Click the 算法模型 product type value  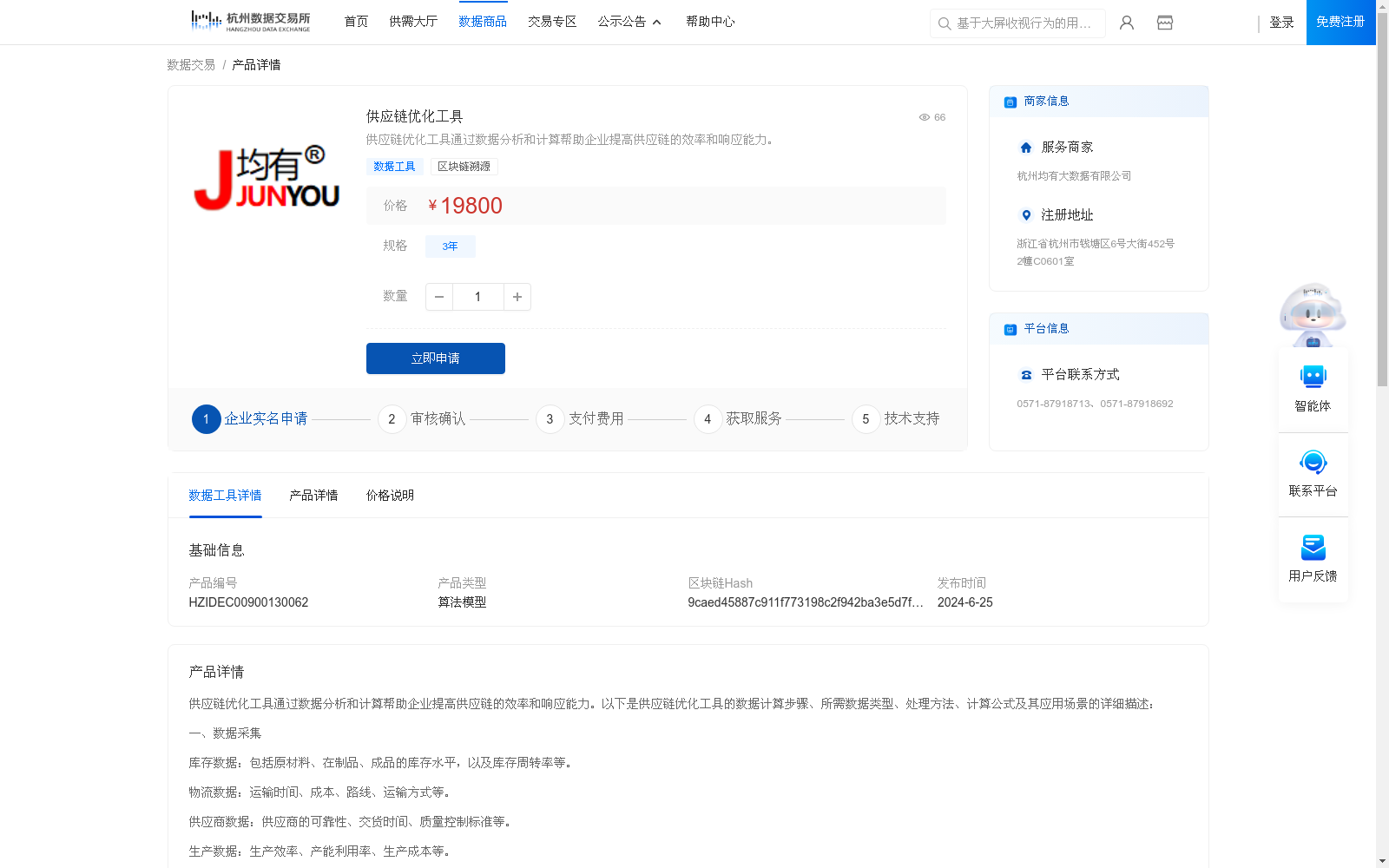[462, 602]
